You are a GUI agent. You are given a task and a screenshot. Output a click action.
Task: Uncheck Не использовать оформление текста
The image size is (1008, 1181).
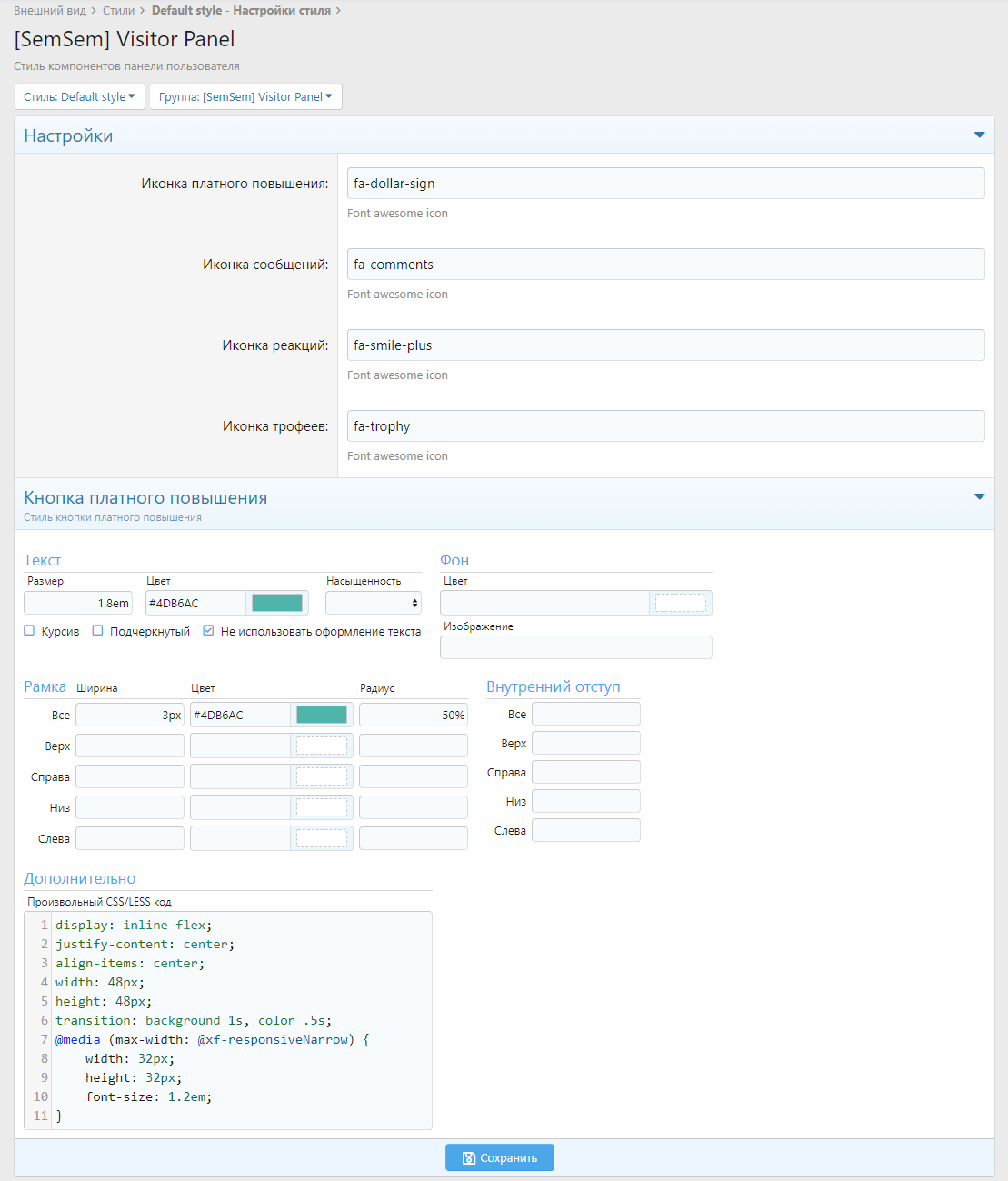click(209, 631)
